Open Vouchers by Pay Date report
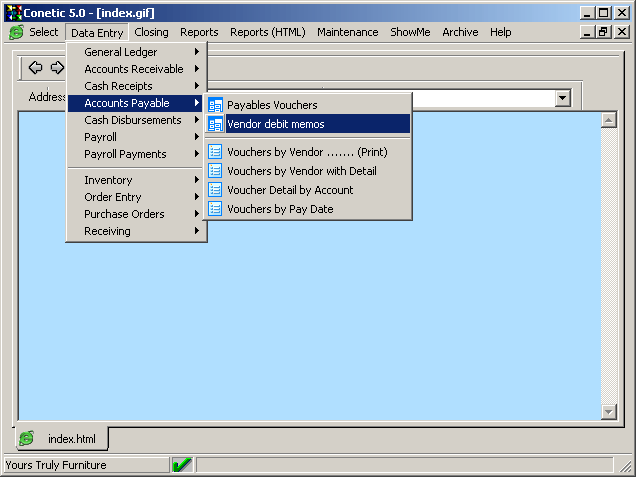636x477 pixels. pyautogui.click(x=280, y=209)
